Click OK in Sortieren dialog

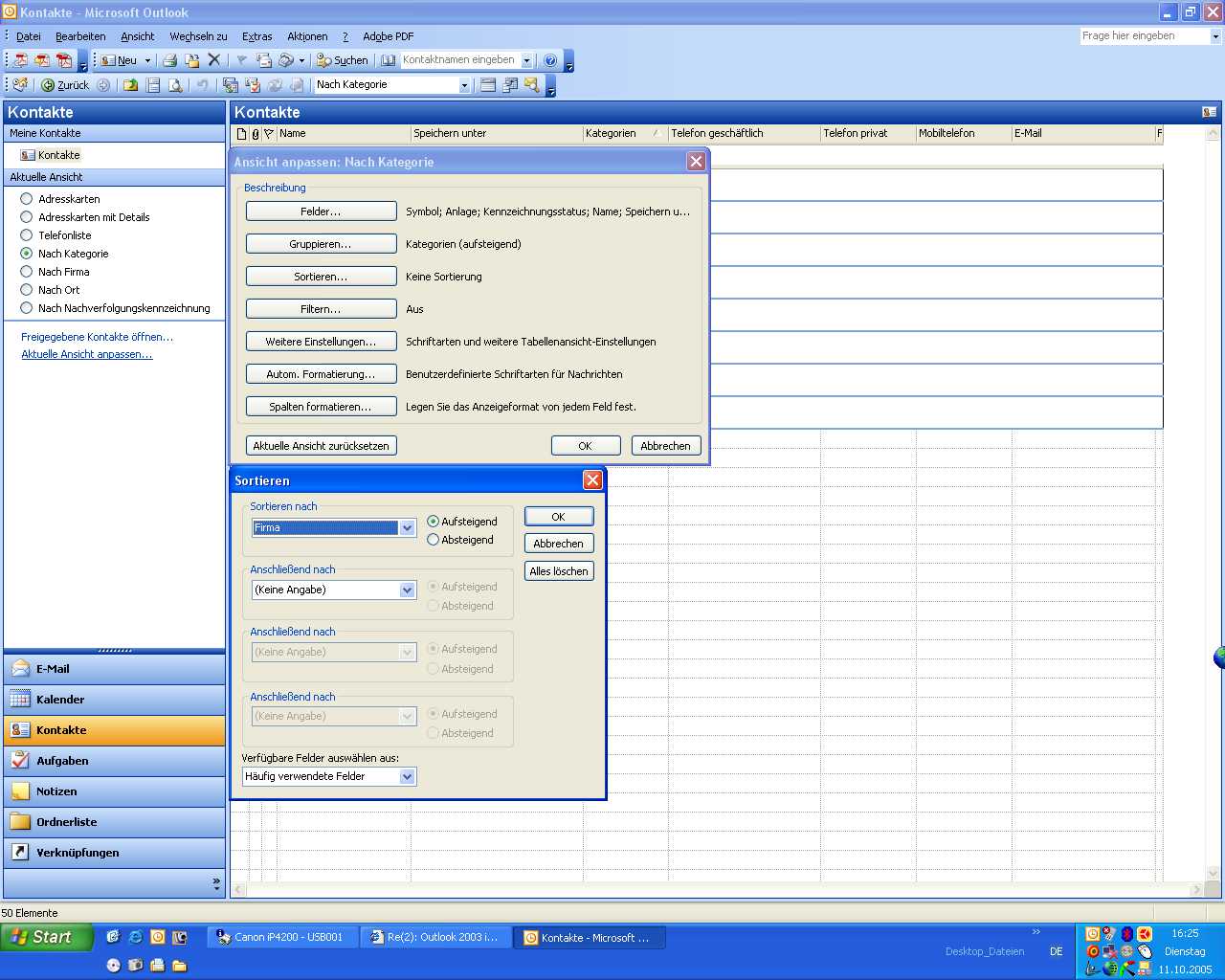(x=559, y=517)
